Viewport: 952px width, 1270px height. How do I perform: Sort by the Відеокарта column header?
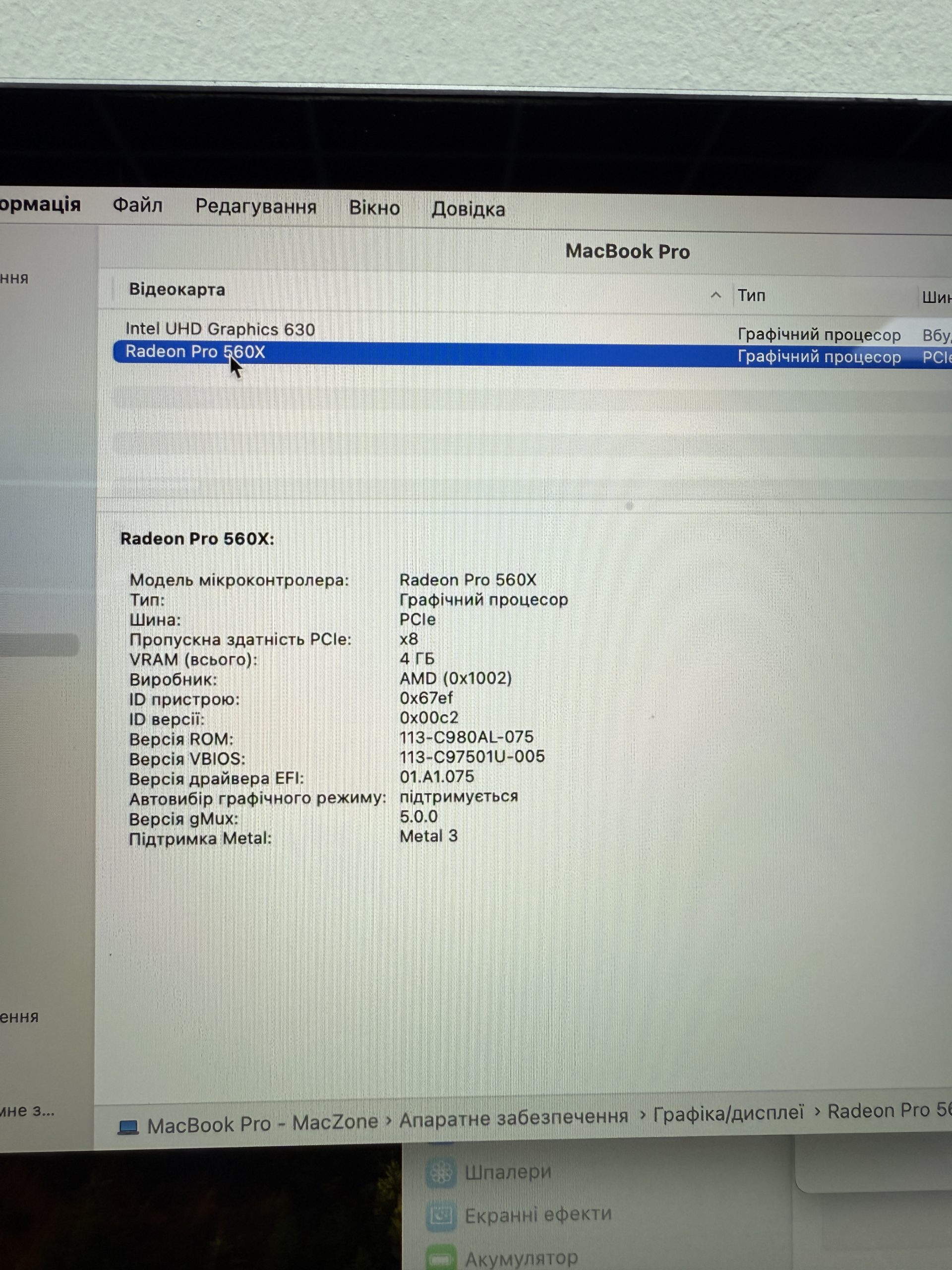click(x=177, y=289)
